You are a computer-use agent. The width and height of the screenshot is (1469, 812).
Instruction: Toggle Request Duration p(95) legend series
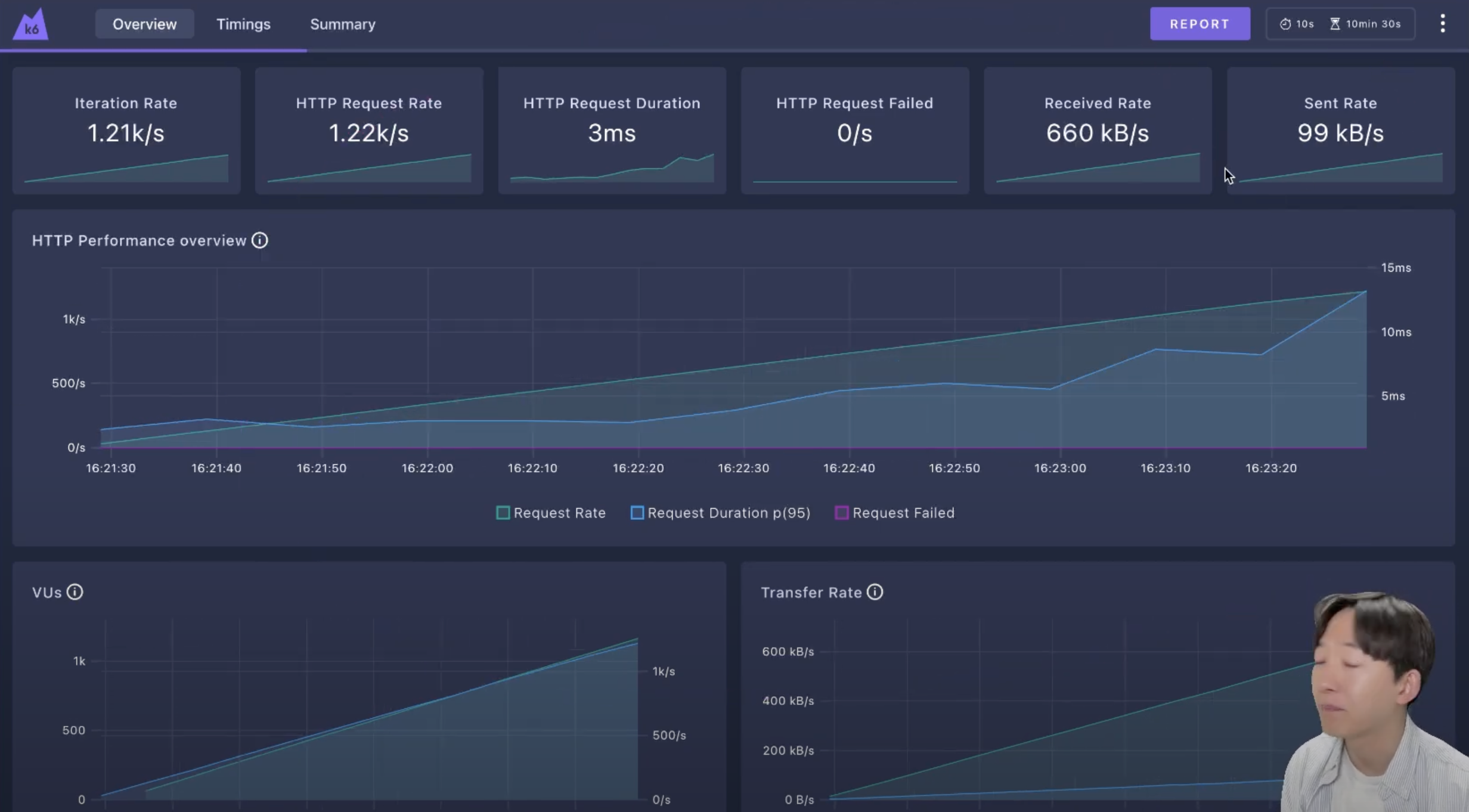tap(720, 513)
